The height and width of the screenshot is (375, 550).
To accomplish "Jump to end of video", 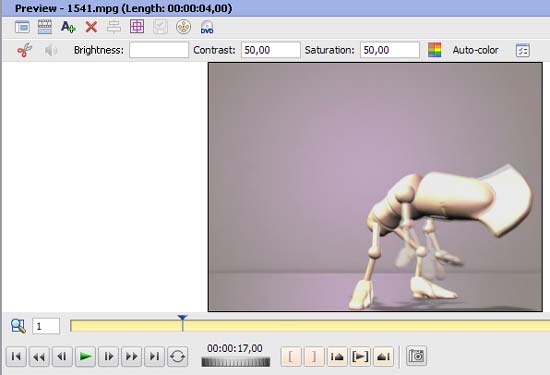I will [x=154, y=356].
